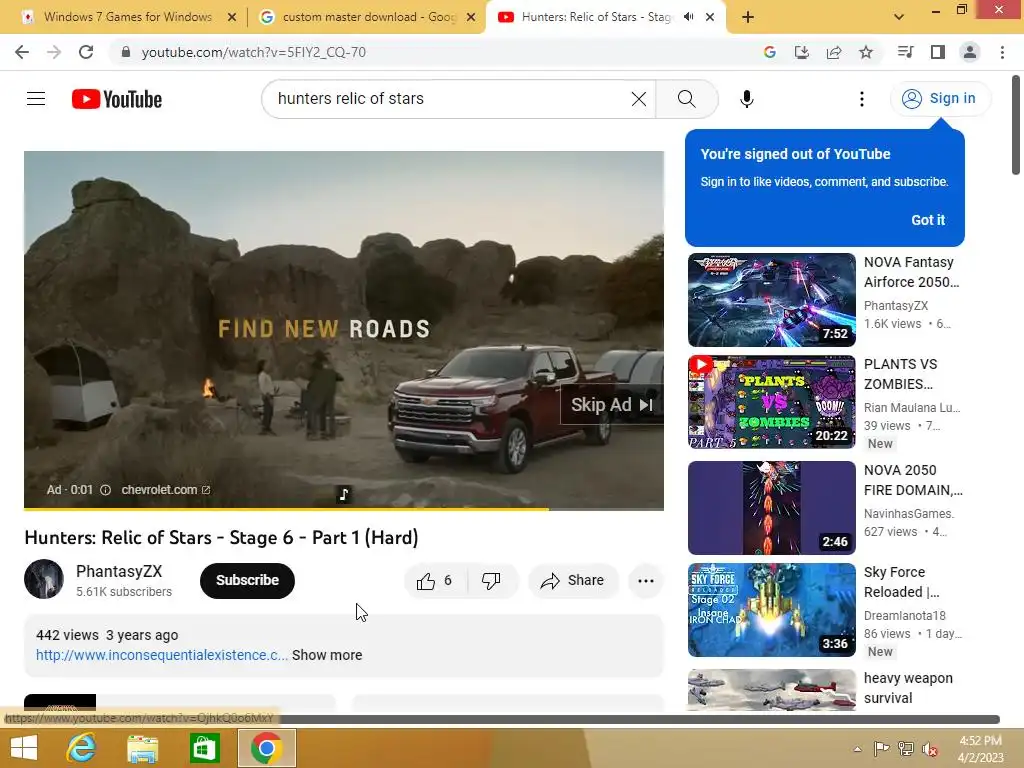Open the YouTube hamburger guide menu
Image resolution: width=1024 pixels, height=768 pixels.
click(x=36, y=99)
